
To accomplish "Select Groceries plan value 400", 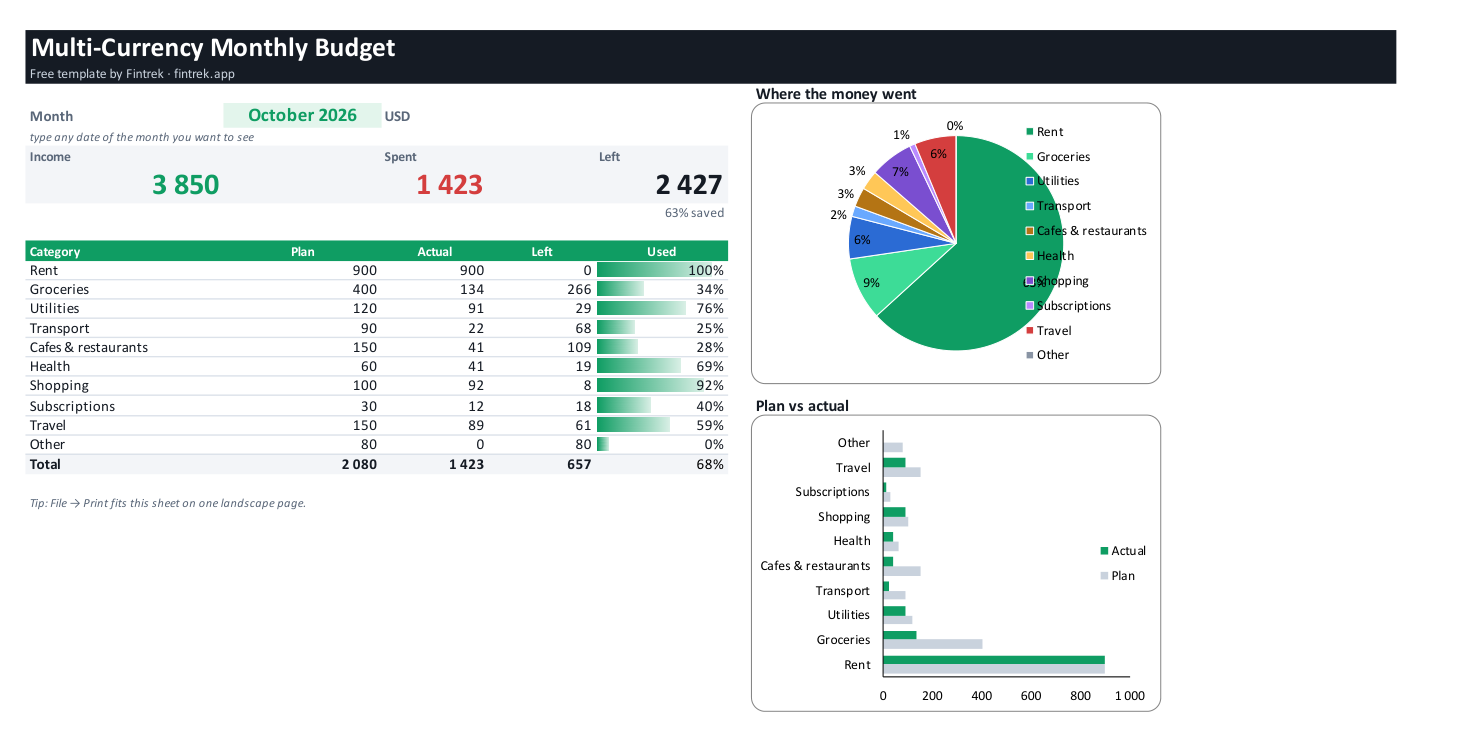I will coord(365,289).
